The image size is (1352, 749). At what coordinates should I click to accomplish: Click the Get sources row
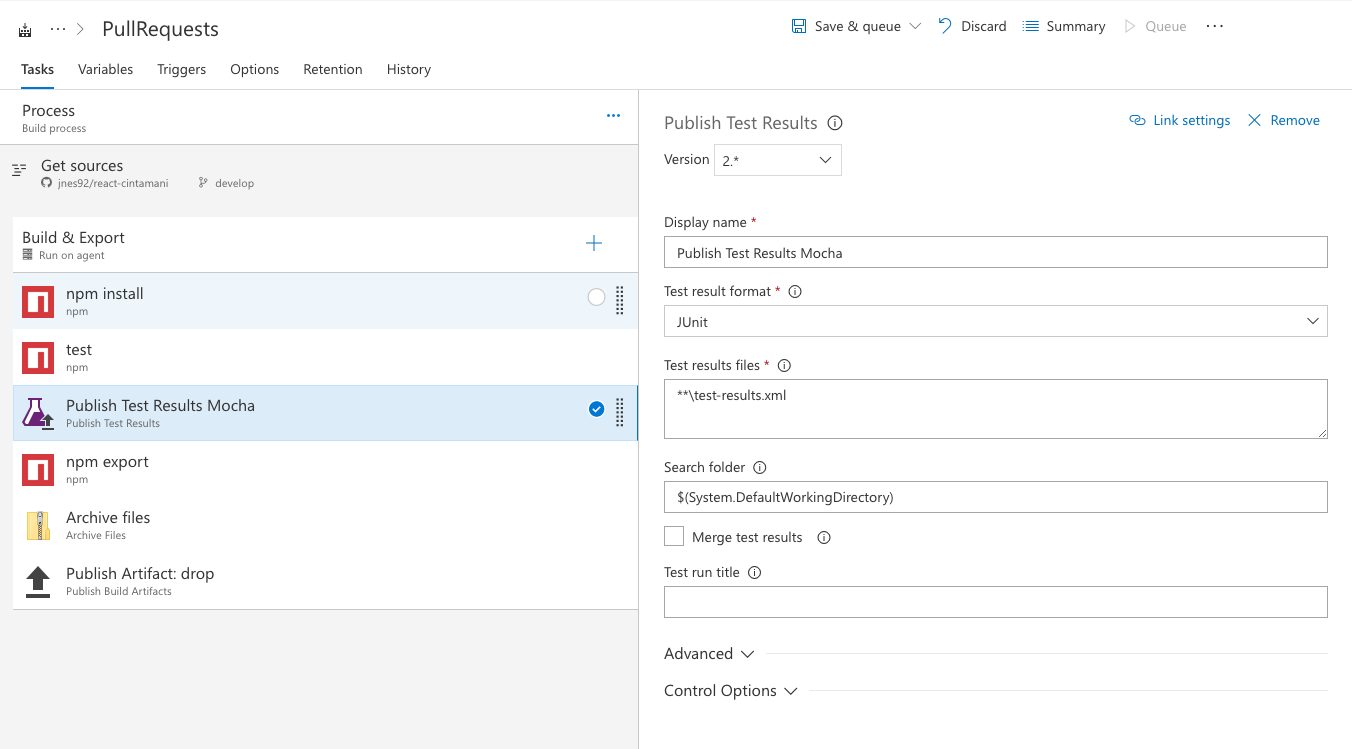point(319,173)
